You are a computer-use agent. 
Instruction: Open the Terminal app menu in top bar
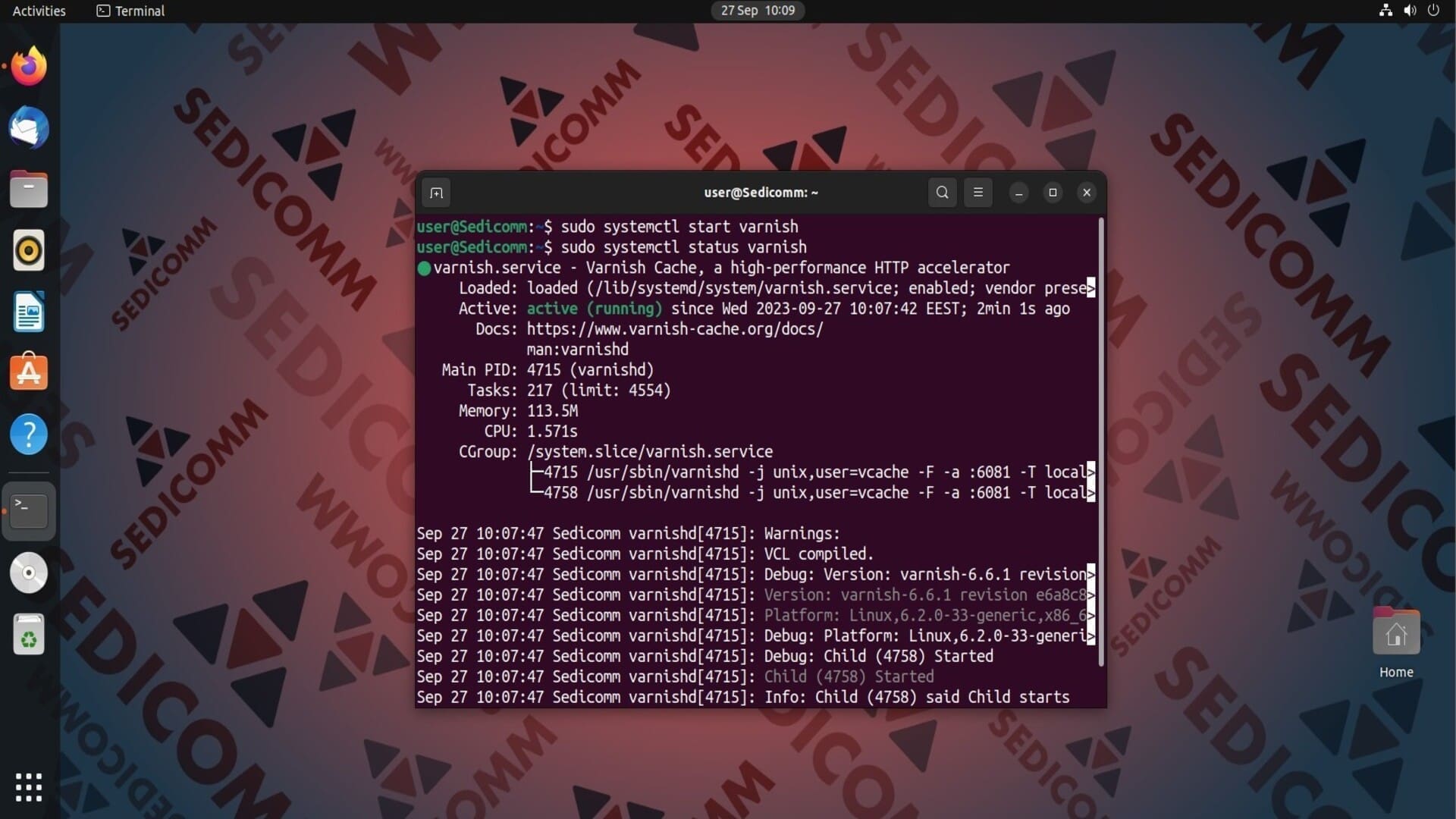pos(130,11)
